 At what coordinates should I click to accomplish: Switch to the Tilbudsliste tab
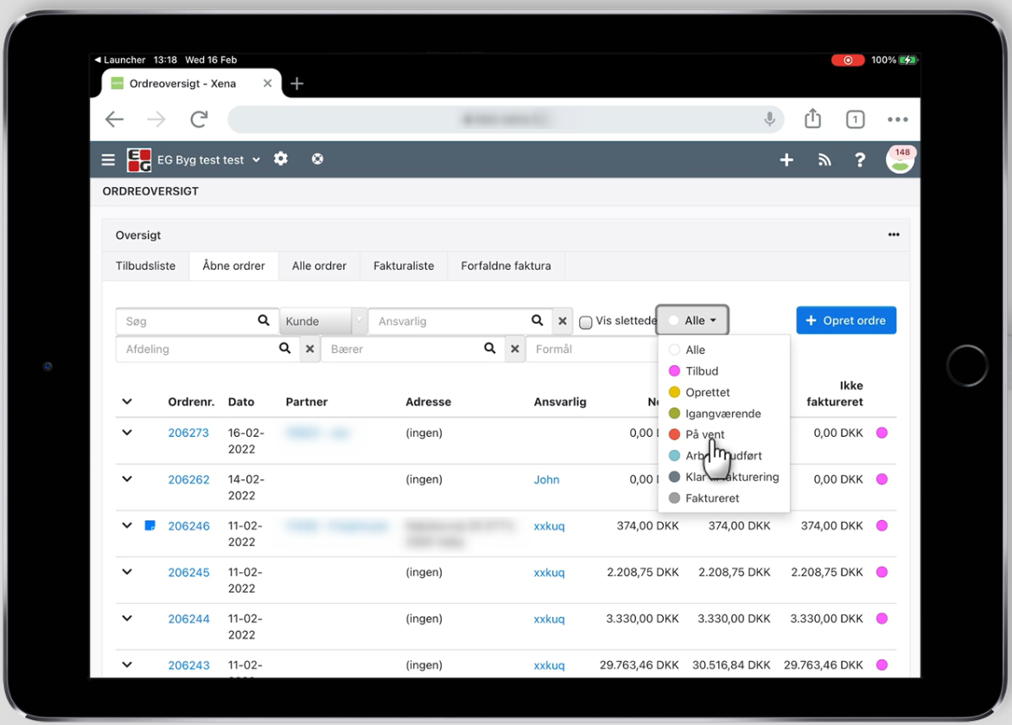click(146, 266)
